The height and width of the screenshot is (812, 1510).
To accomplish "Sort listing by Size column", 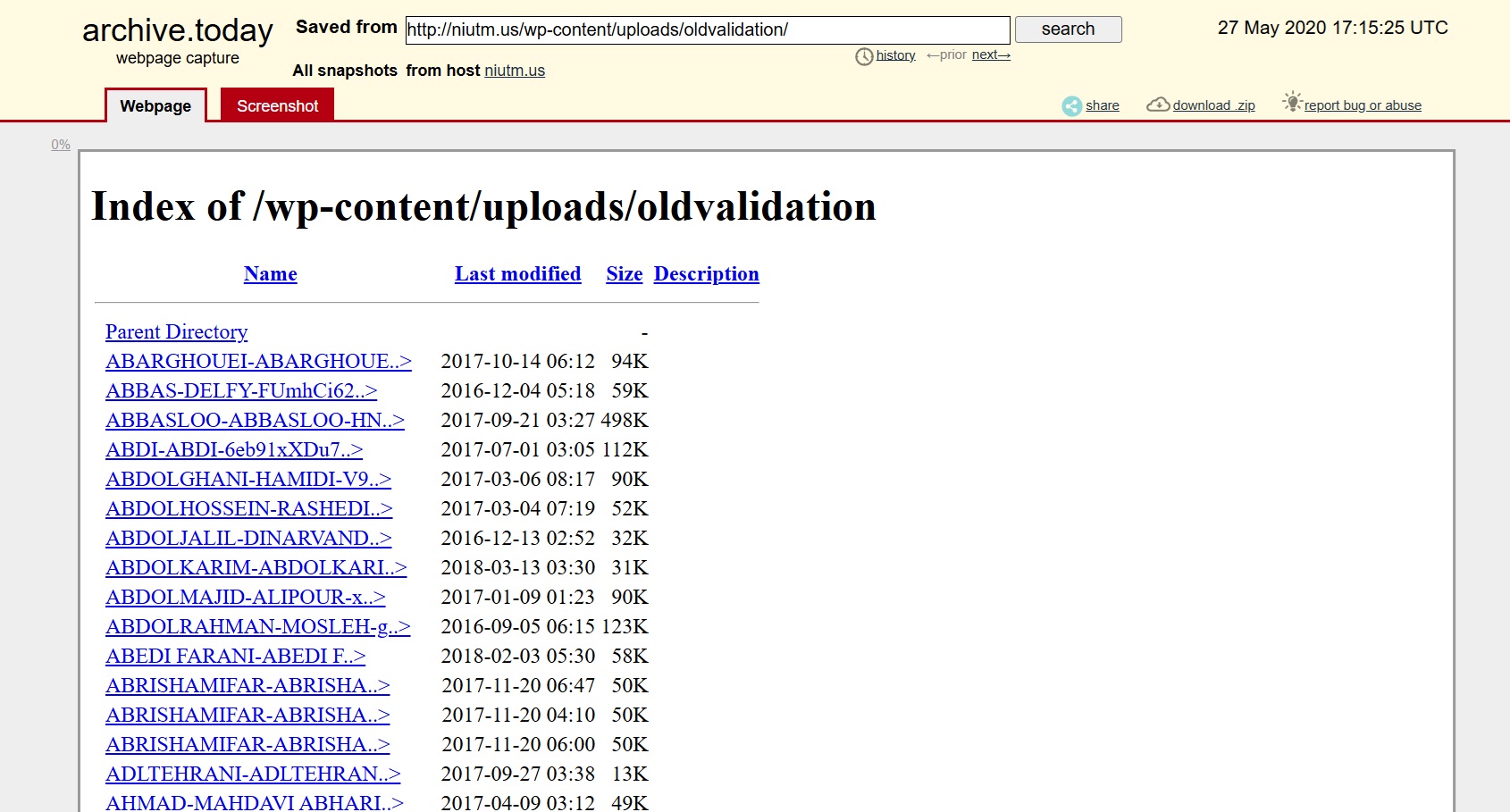I will pos(624,274).
